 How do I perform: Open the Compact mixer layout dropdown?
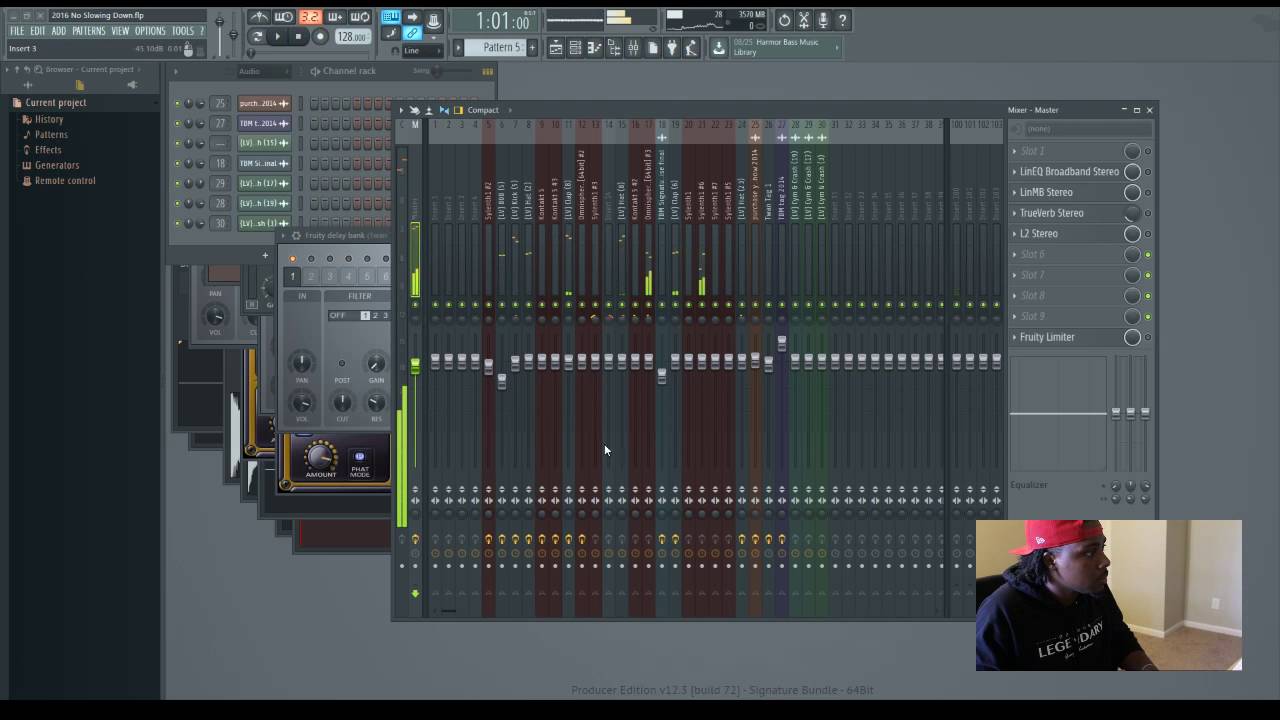click(x=482, y=110)
